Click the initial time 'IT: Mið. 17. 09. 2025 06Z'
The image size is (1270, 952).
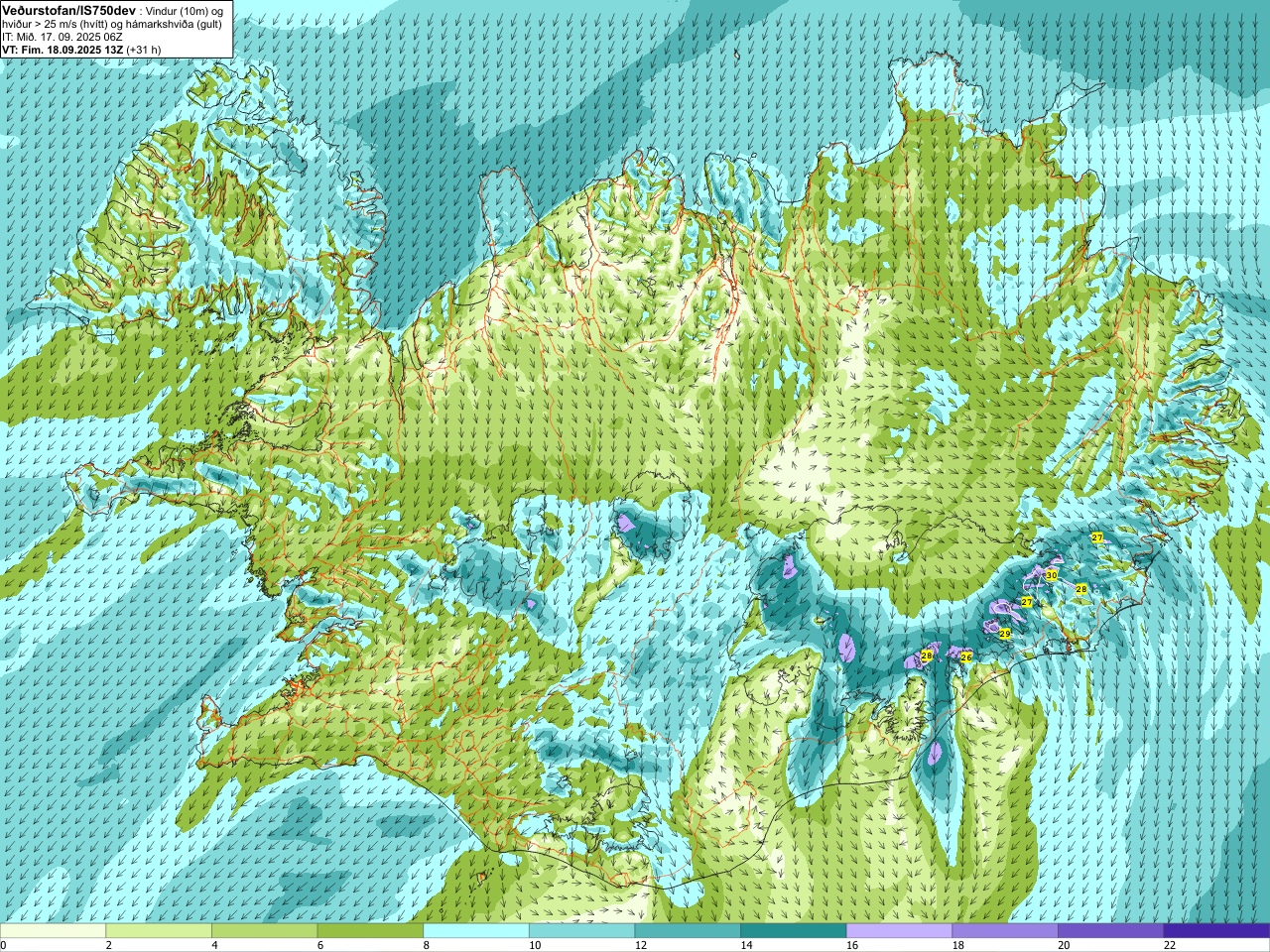click(63, 36)
